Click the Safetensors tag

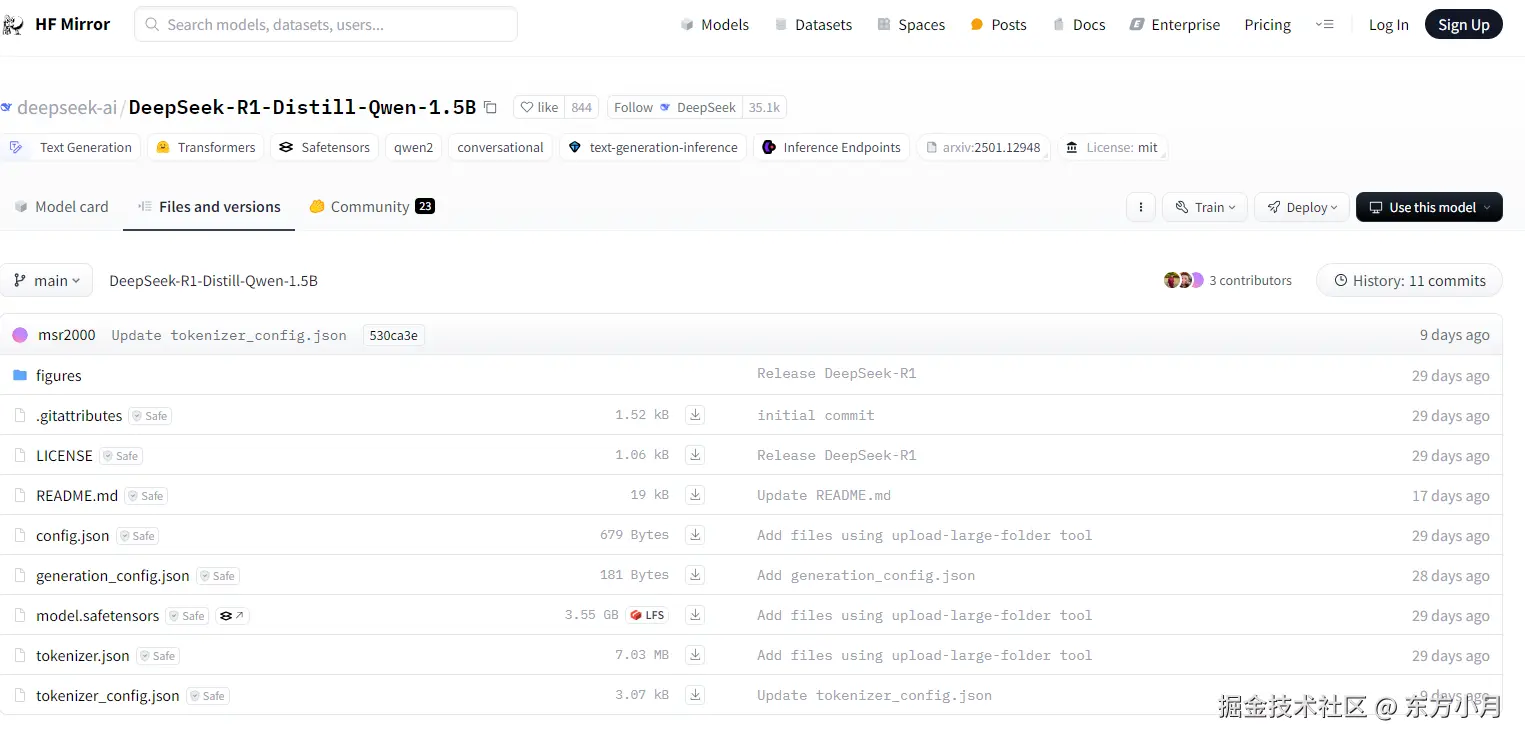click(x=325, y=147)
